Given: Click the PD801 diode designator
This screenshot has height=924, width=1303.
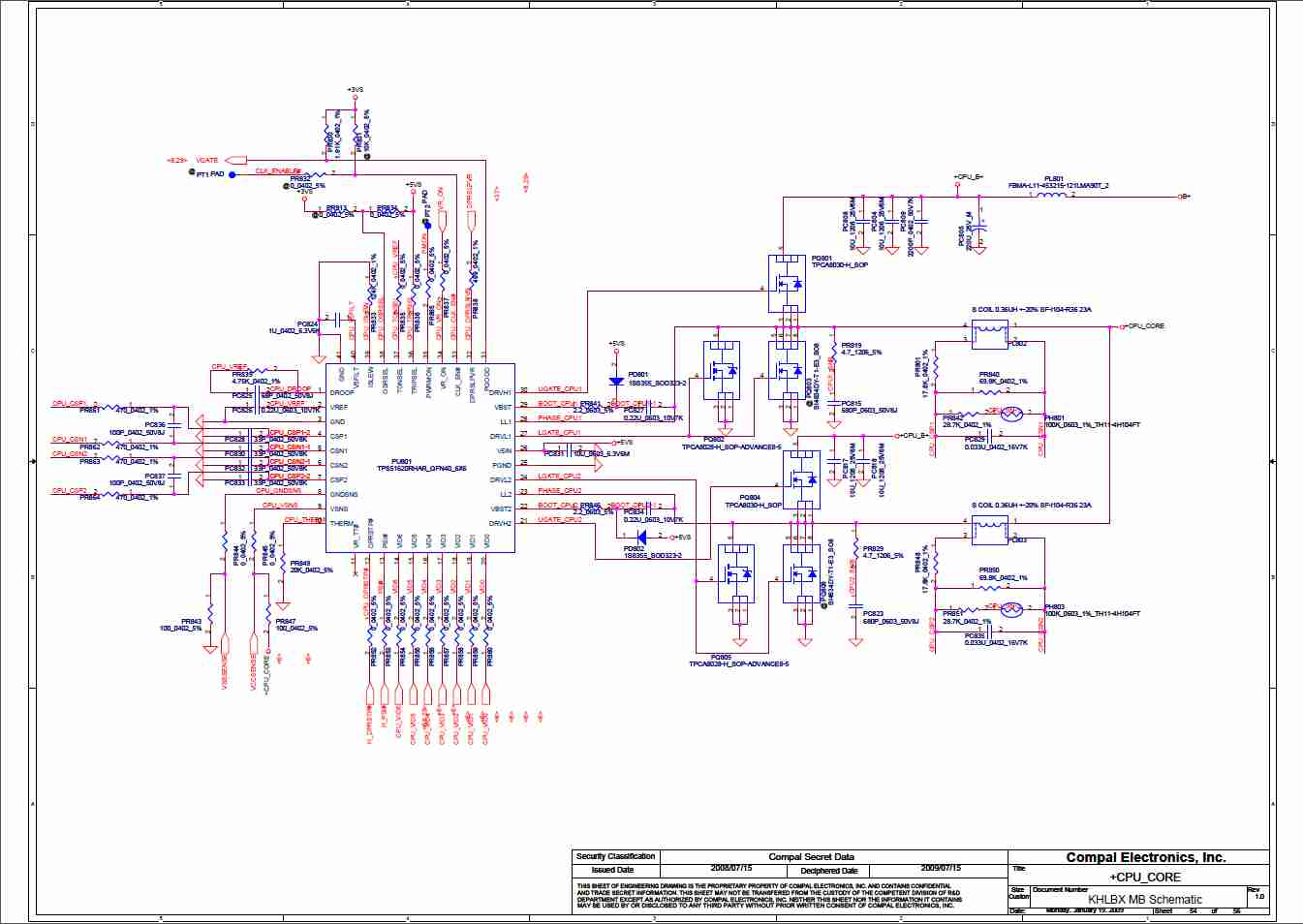Looking at the screenshot, I should [637, 375].
